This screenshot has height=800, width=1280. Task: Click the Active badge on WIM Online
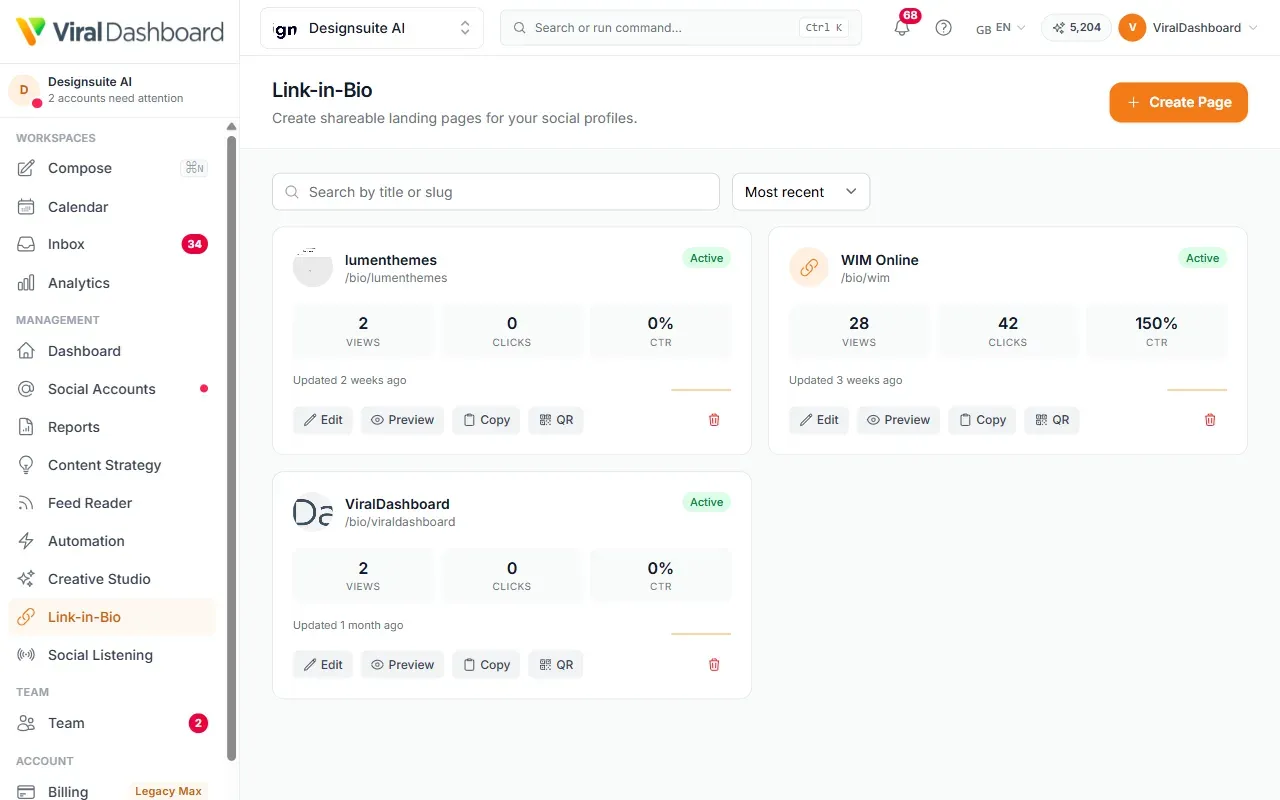tap(1202, 258)
